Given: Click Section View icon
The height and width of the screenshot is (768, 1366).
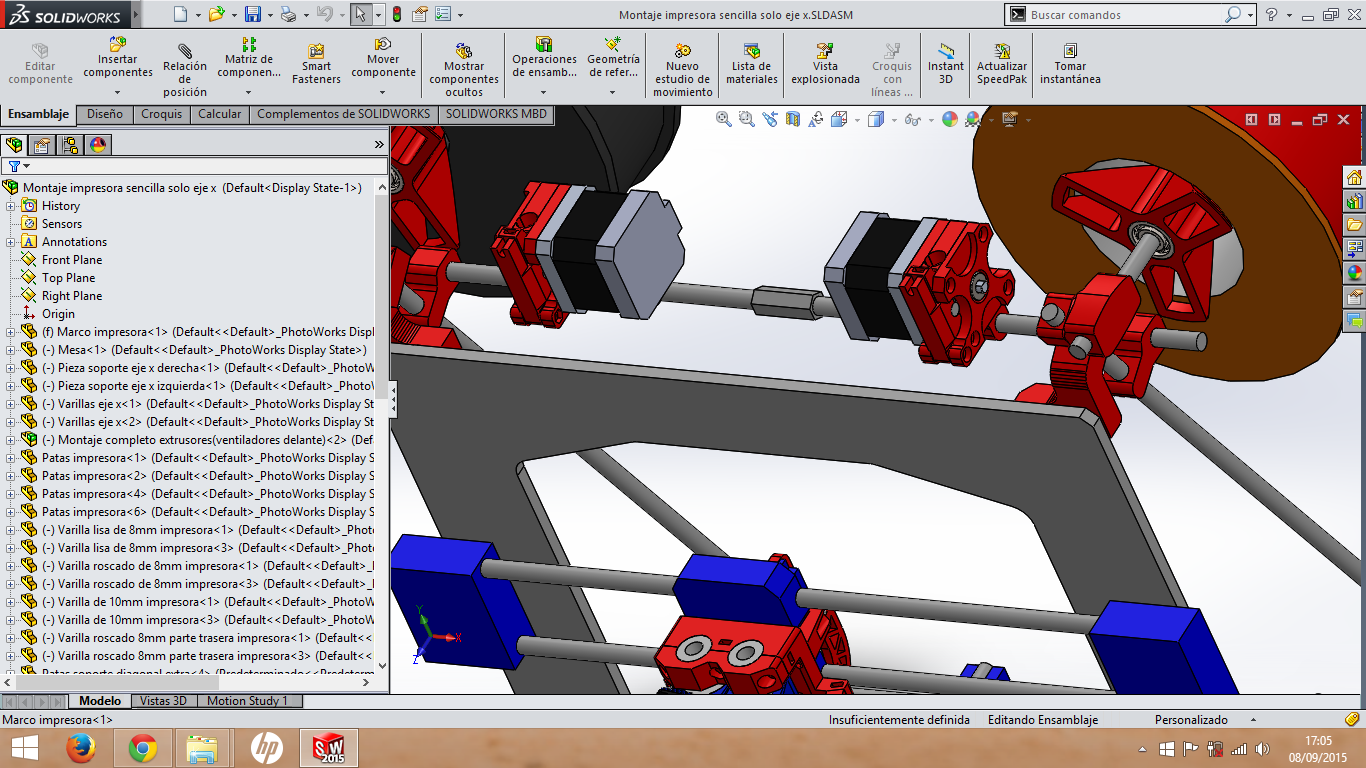Looking at the screenshot, I should tap(793, 119).
